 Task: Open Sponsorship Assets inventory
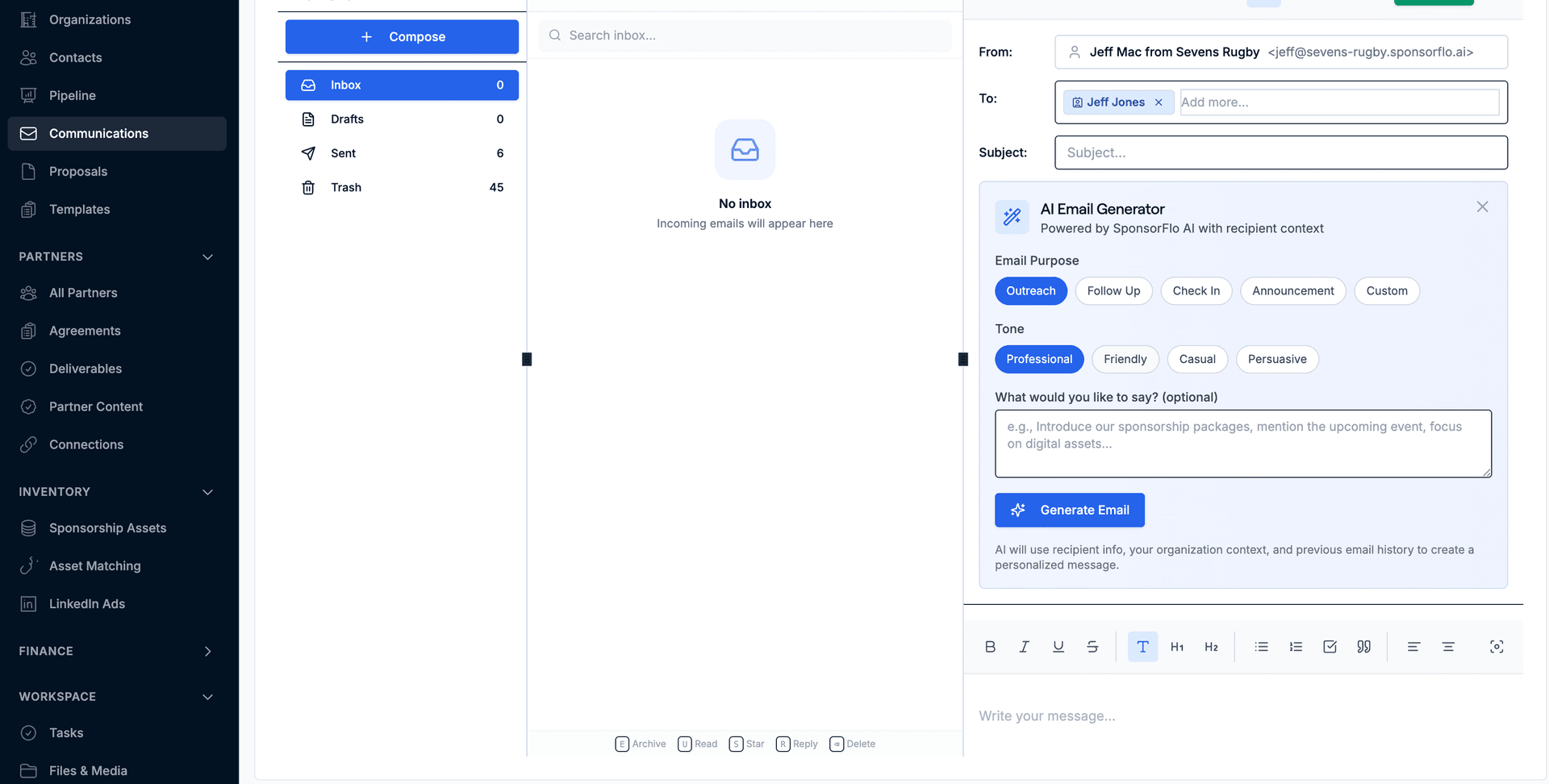[106, 528]
